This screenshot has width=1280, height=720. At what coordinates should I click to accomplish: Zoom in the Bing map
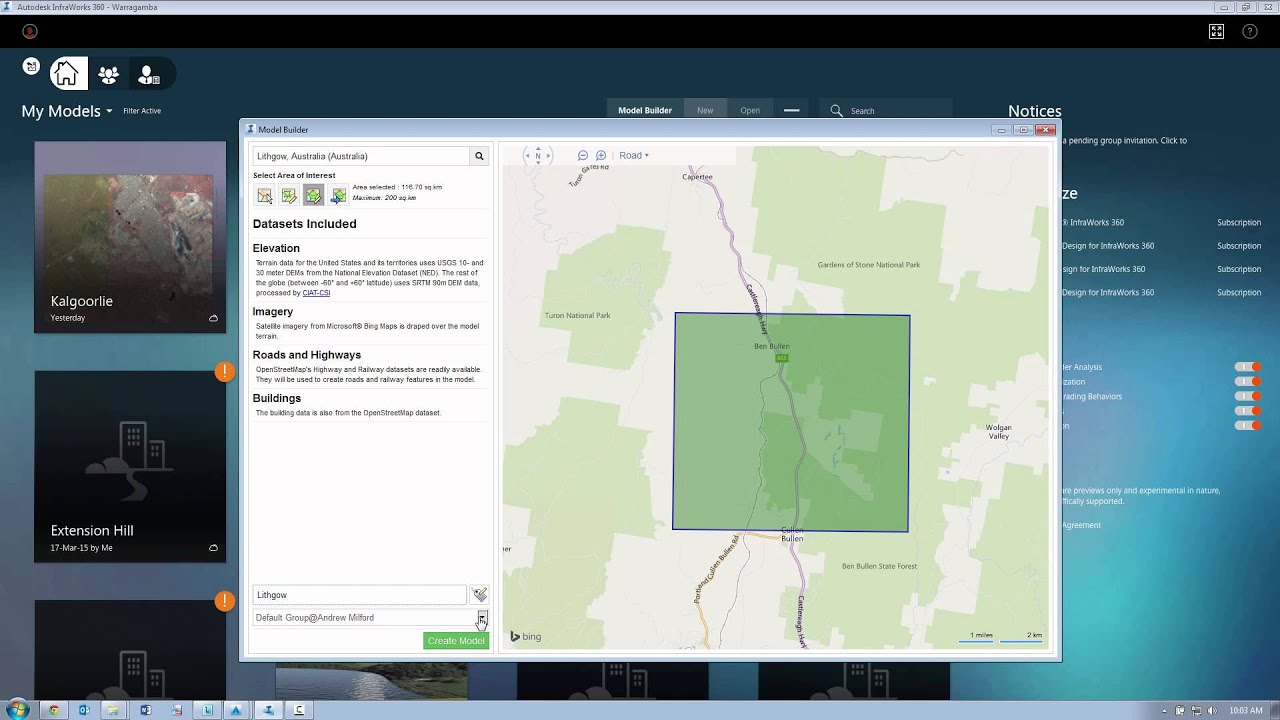pyautogui.click(x=601, y=155)
